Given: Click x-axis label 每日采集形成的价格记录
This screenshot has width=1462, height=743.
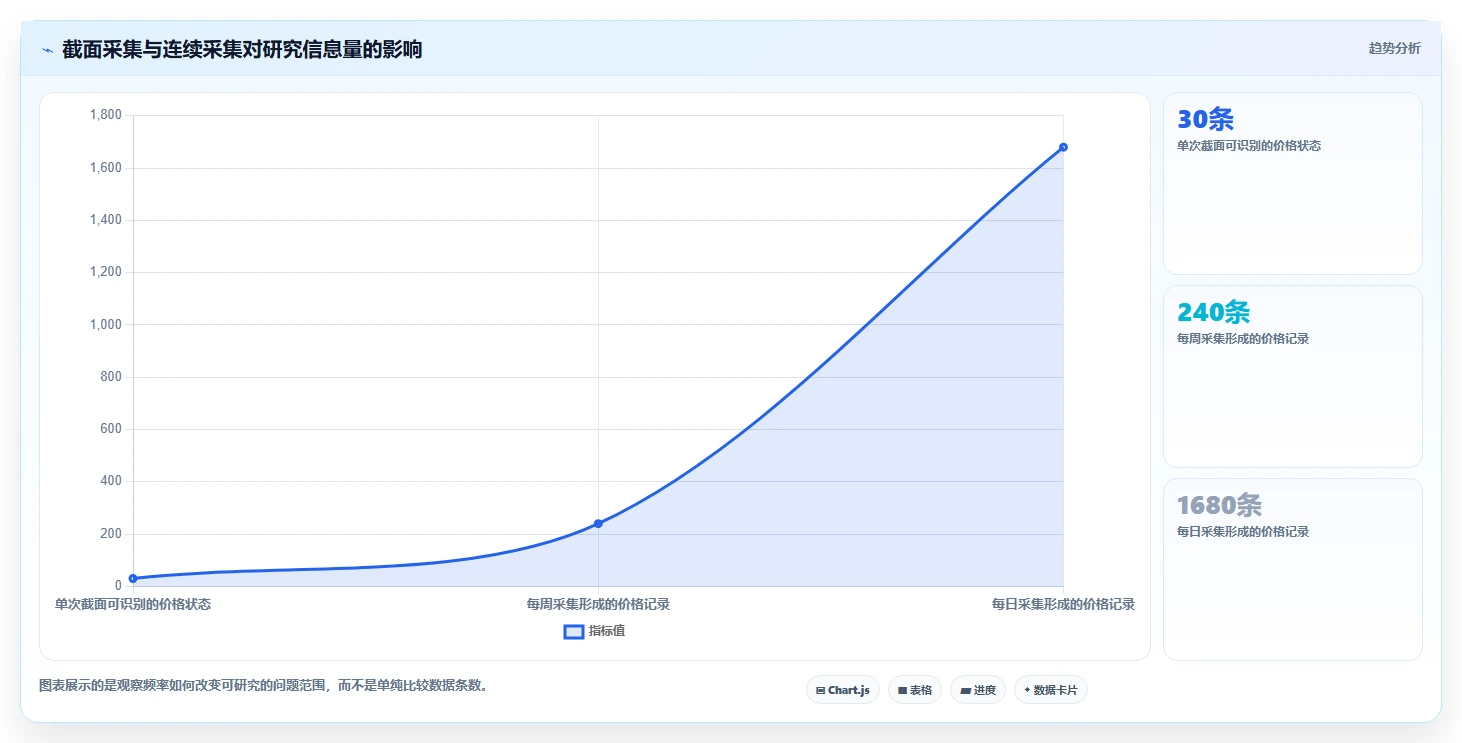Looking at the screenshot, I should [1063, 604].
